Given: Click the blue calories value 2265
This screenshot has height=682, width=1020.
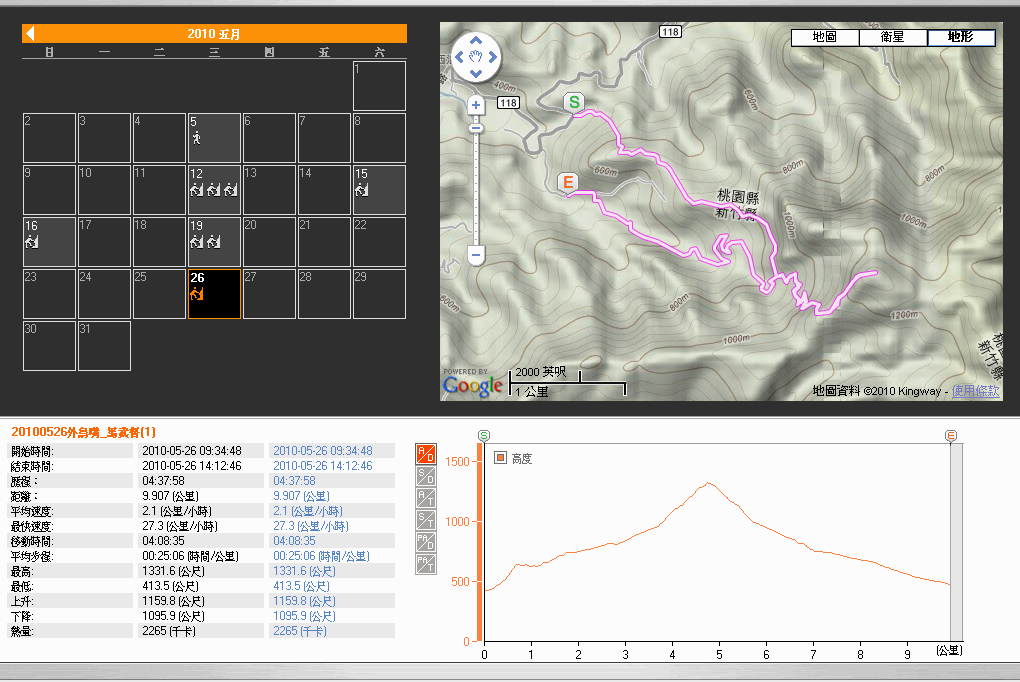Looking at the screenshot, I should pyautogui.click(x=300, y=631).
